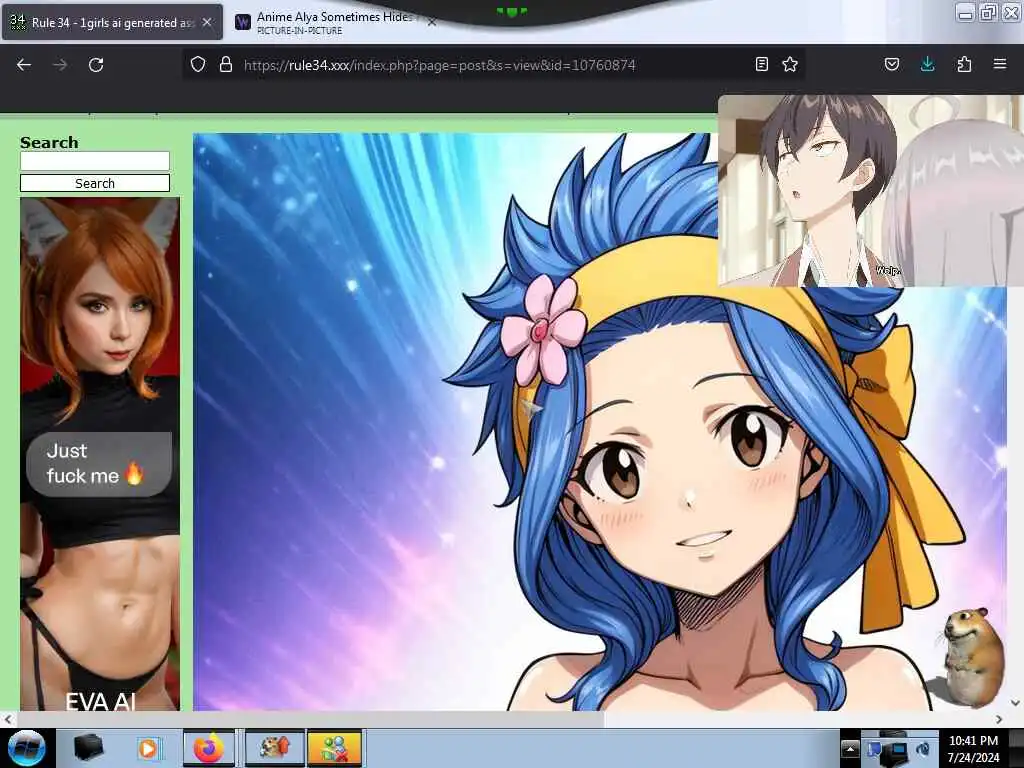1024x768 pixels.
Task: Show hidden system tray icons arrow
Action: tap(850, 748)
